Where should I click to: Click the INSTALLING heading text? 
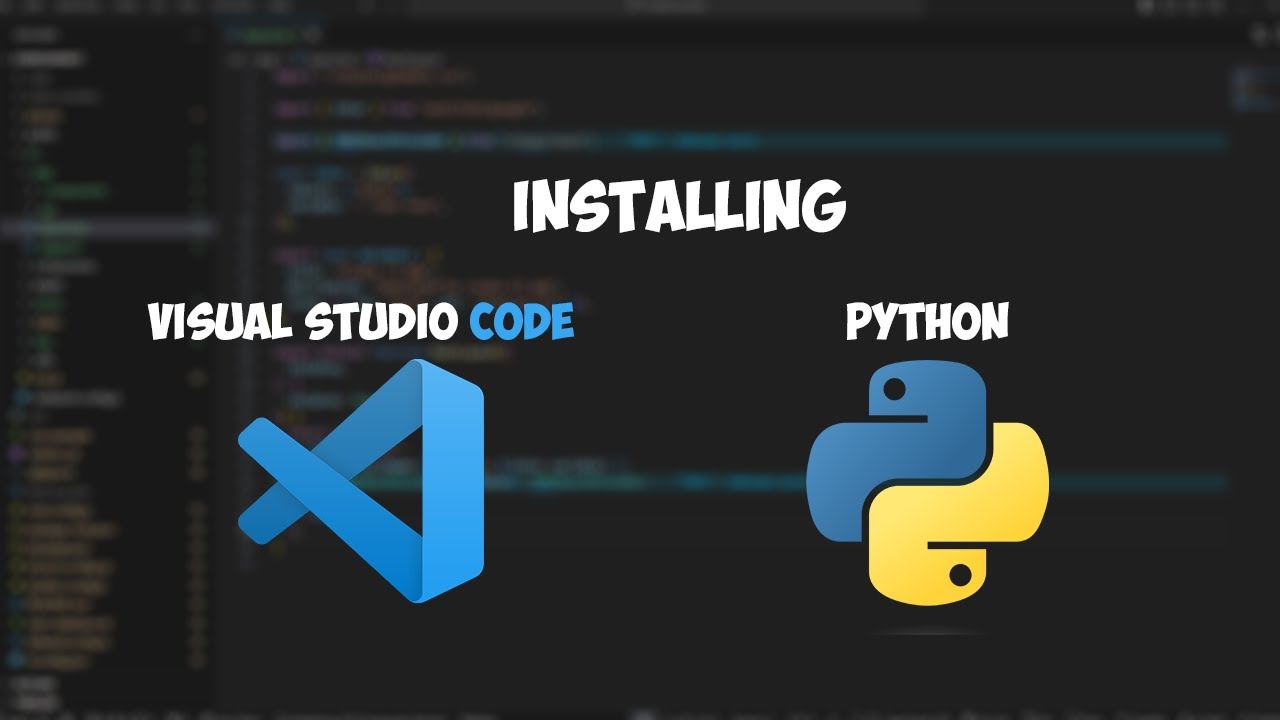[680, 208]
